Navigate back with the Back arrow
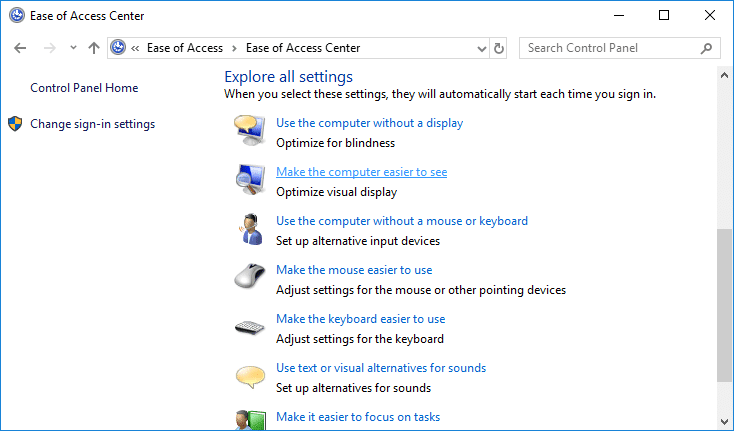This screenshot has width=734, height=431. [x=21, y=48]
